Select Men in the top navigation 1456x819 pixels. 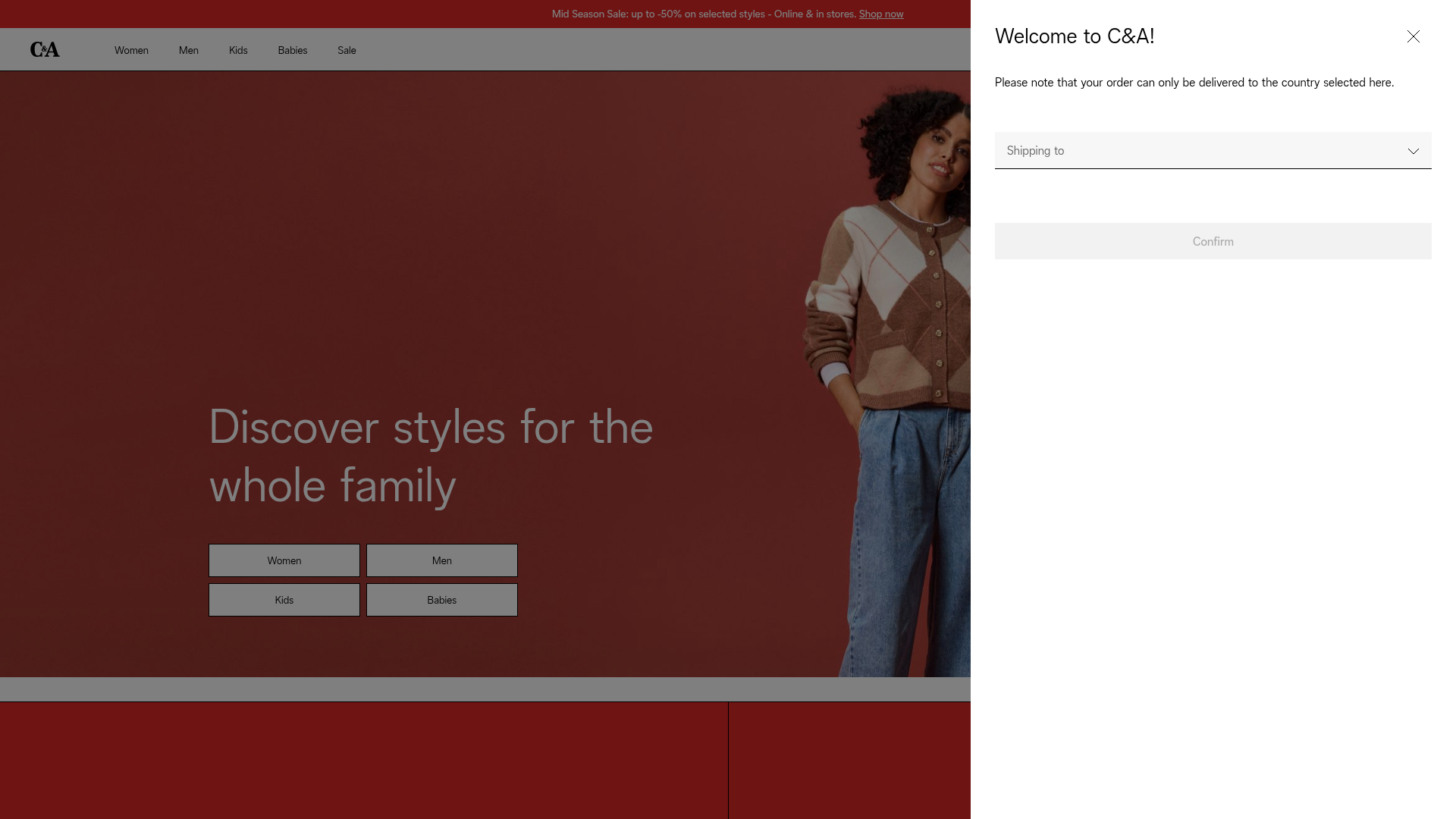188,50
